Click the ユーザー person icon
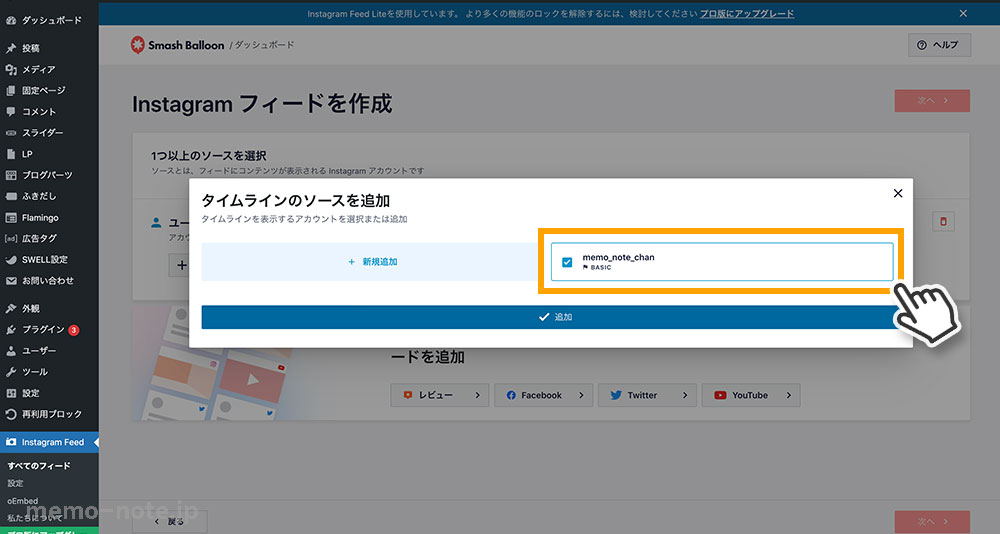 tap(11, 351)
